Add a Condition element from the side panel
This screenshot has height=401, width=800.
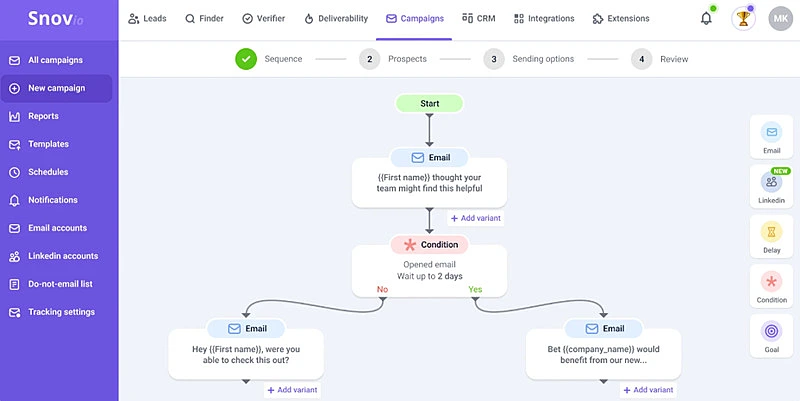pyautogui.click(x=771, y=286)
